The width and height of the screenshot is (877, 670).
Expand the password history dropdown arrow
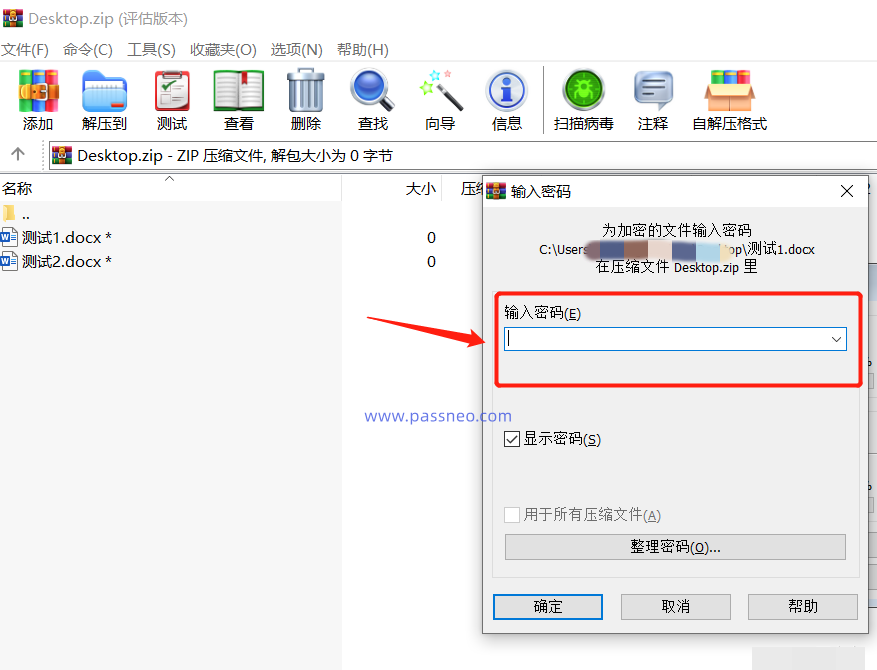[836, 339]
